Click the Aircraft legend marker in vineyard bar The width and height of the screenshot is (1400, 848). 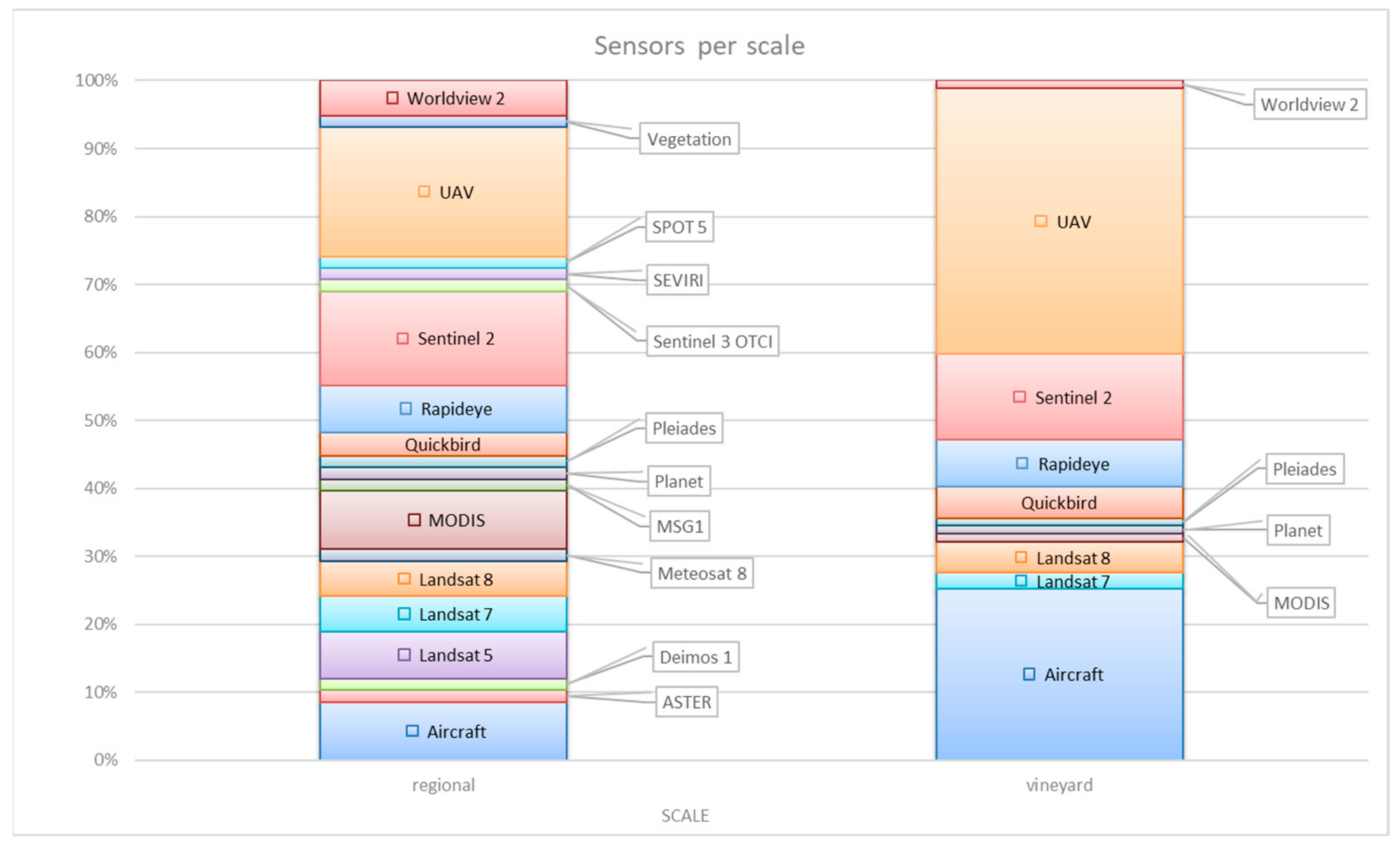(x=1029, y=674)
